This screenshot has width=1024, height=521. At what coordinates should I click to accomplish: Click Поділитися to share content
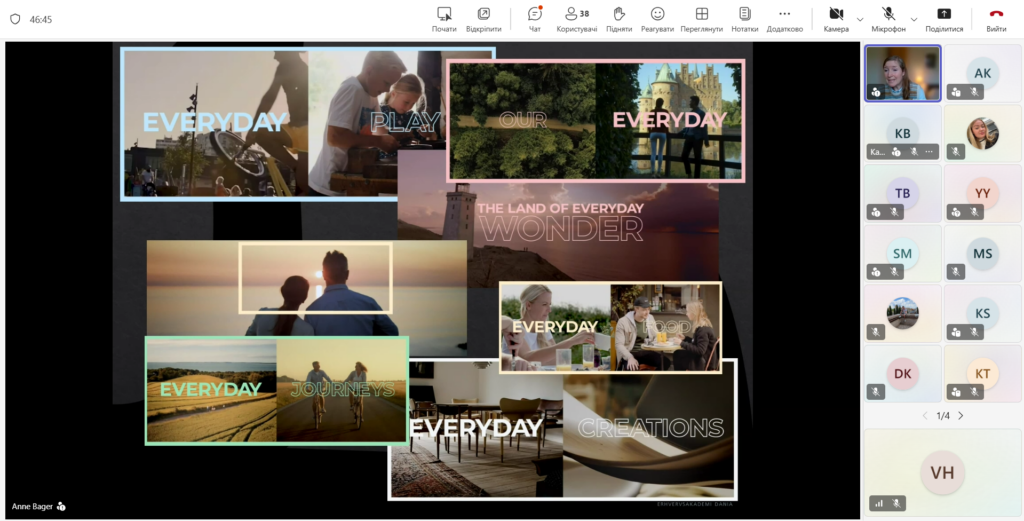click(944, 18)
